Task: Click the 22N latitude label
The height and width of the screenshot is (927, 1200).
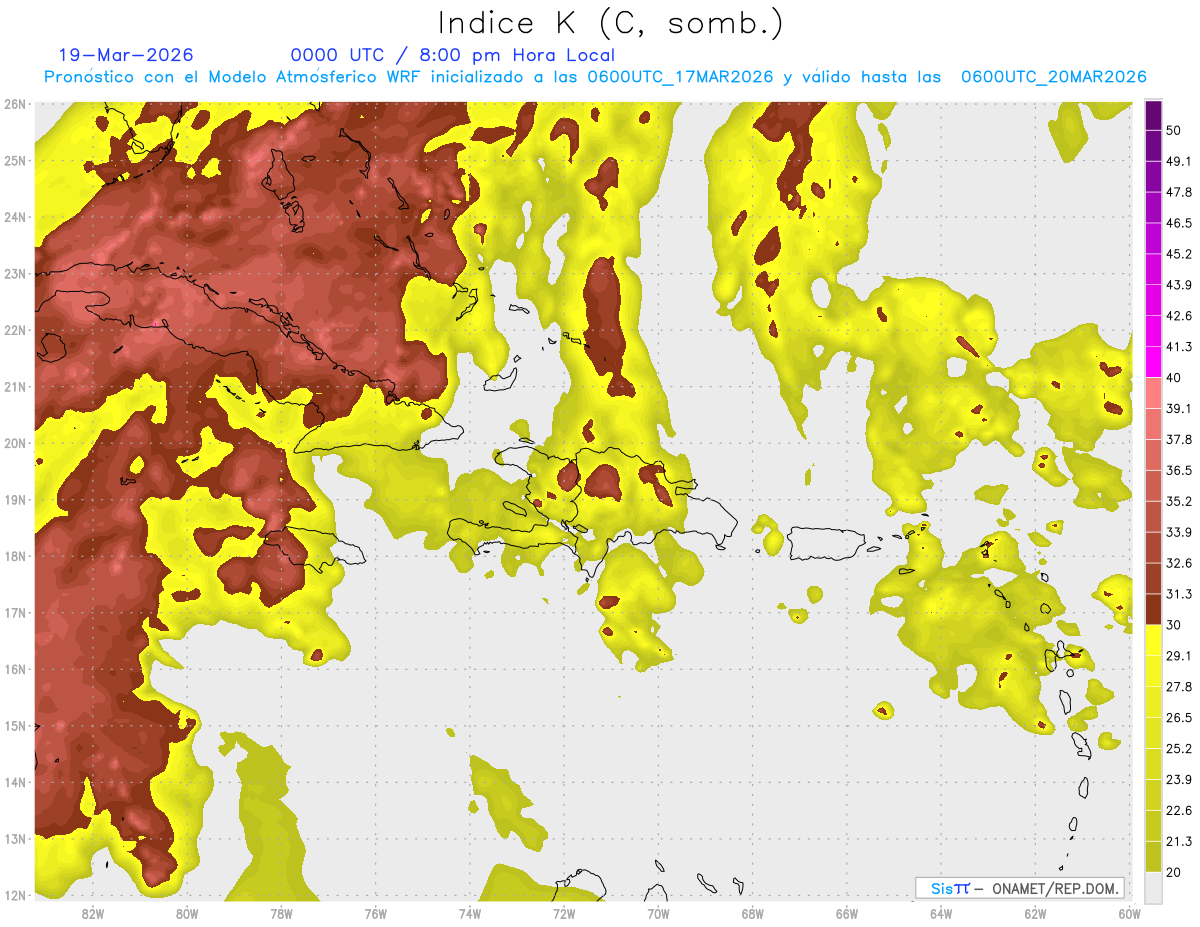Action: coord(16,330)
